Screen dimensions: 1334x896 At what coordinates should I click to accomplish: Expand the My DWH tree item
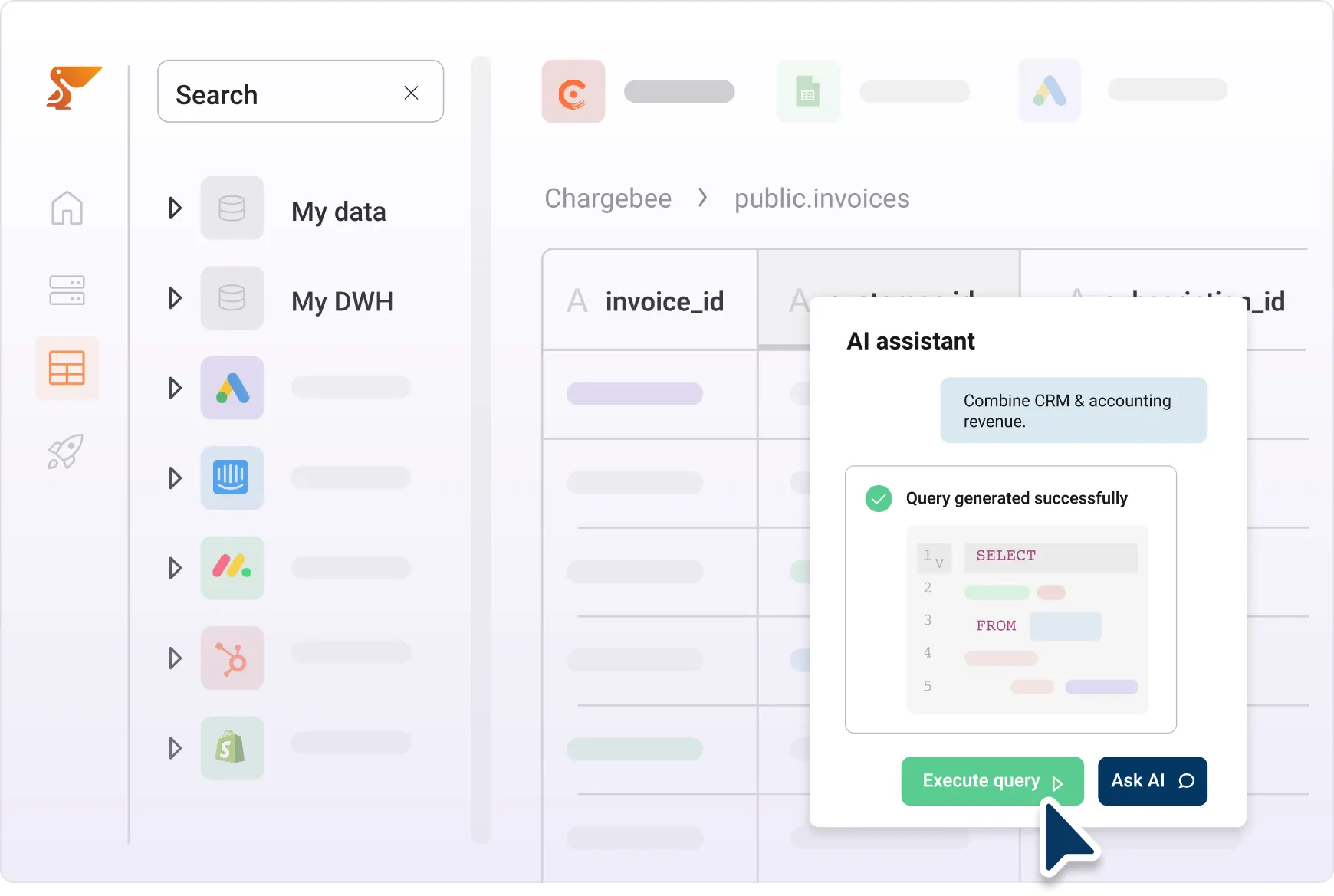click(x=175, y=298)
